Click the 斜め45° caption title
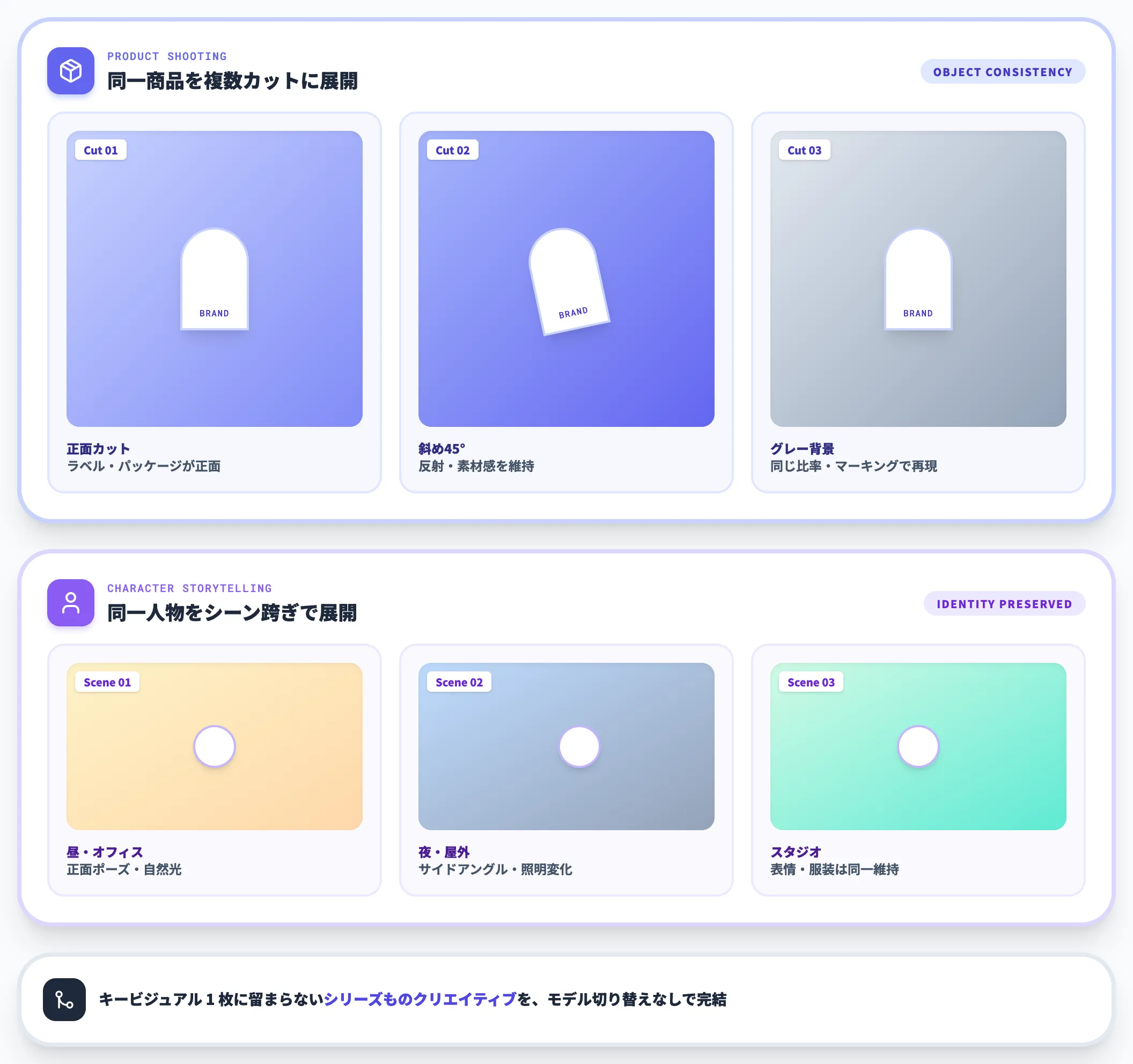 [x=442, y=449]
